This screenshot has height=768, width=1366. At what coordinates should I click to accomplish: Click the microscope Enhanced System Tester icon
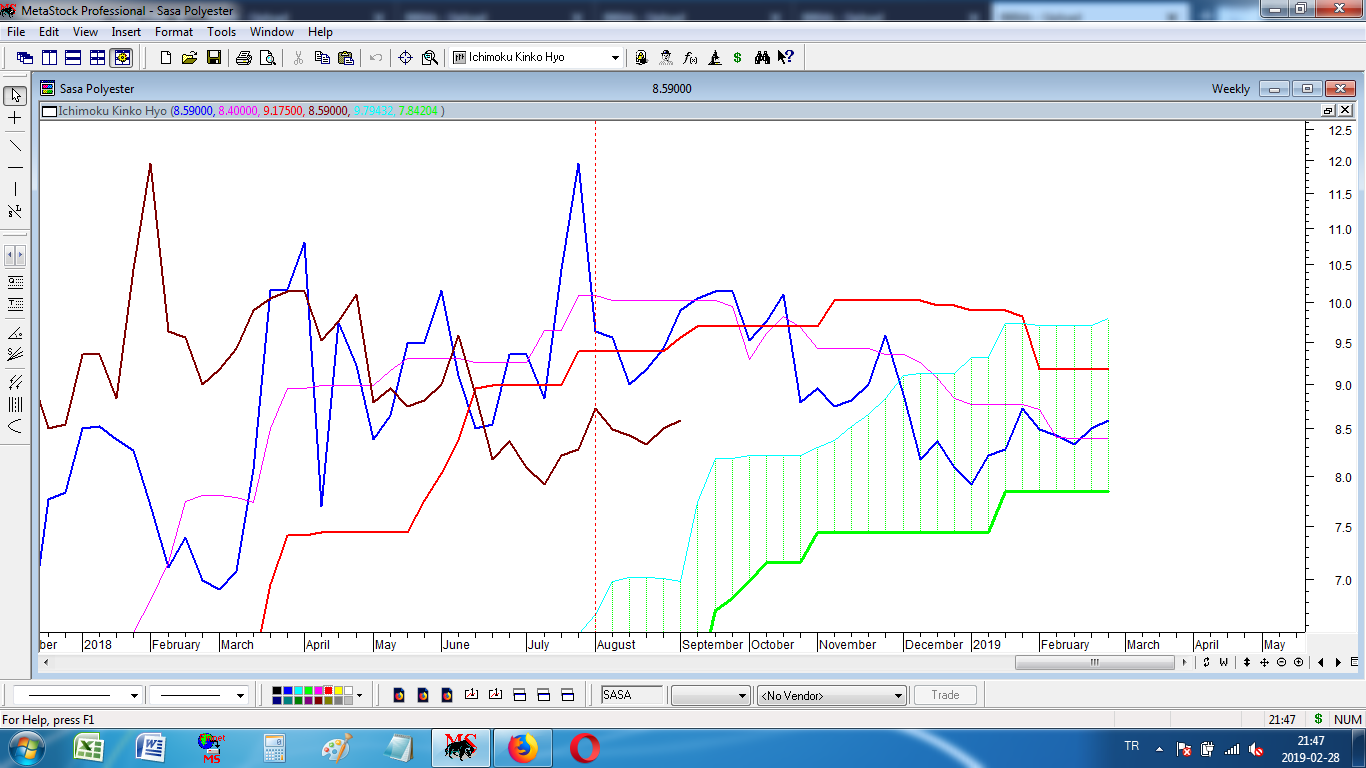pyautogui.click(x=714, y=58)
